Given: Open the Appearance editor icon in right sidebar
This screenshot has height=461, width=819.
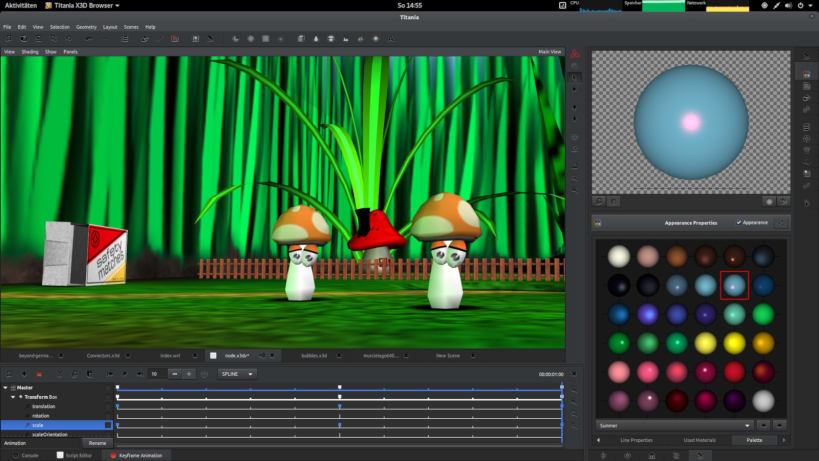Looking at the screenshot, I should [806, 74].
